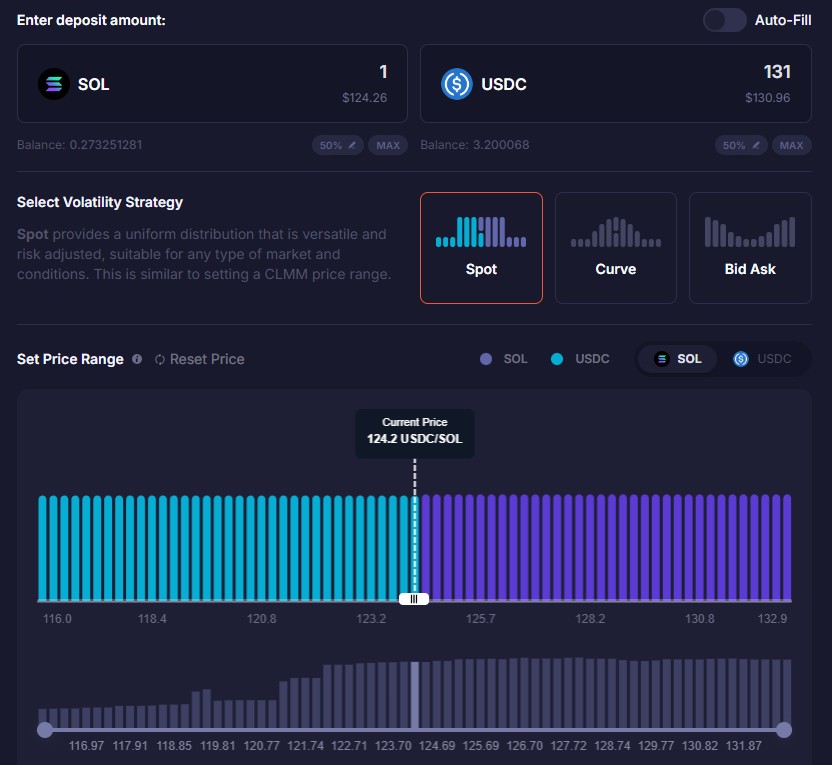Click the right price range slider handle
Screen dimensions: 832x765
(784, 730)
